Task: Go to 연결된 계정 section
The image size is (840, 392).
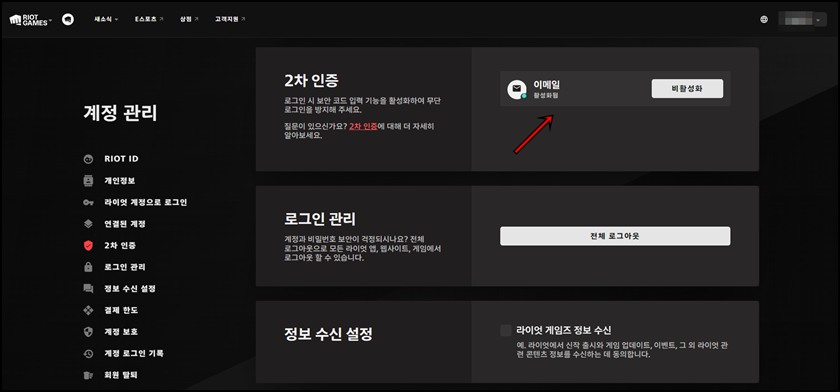Action: [x=125, y=224]
